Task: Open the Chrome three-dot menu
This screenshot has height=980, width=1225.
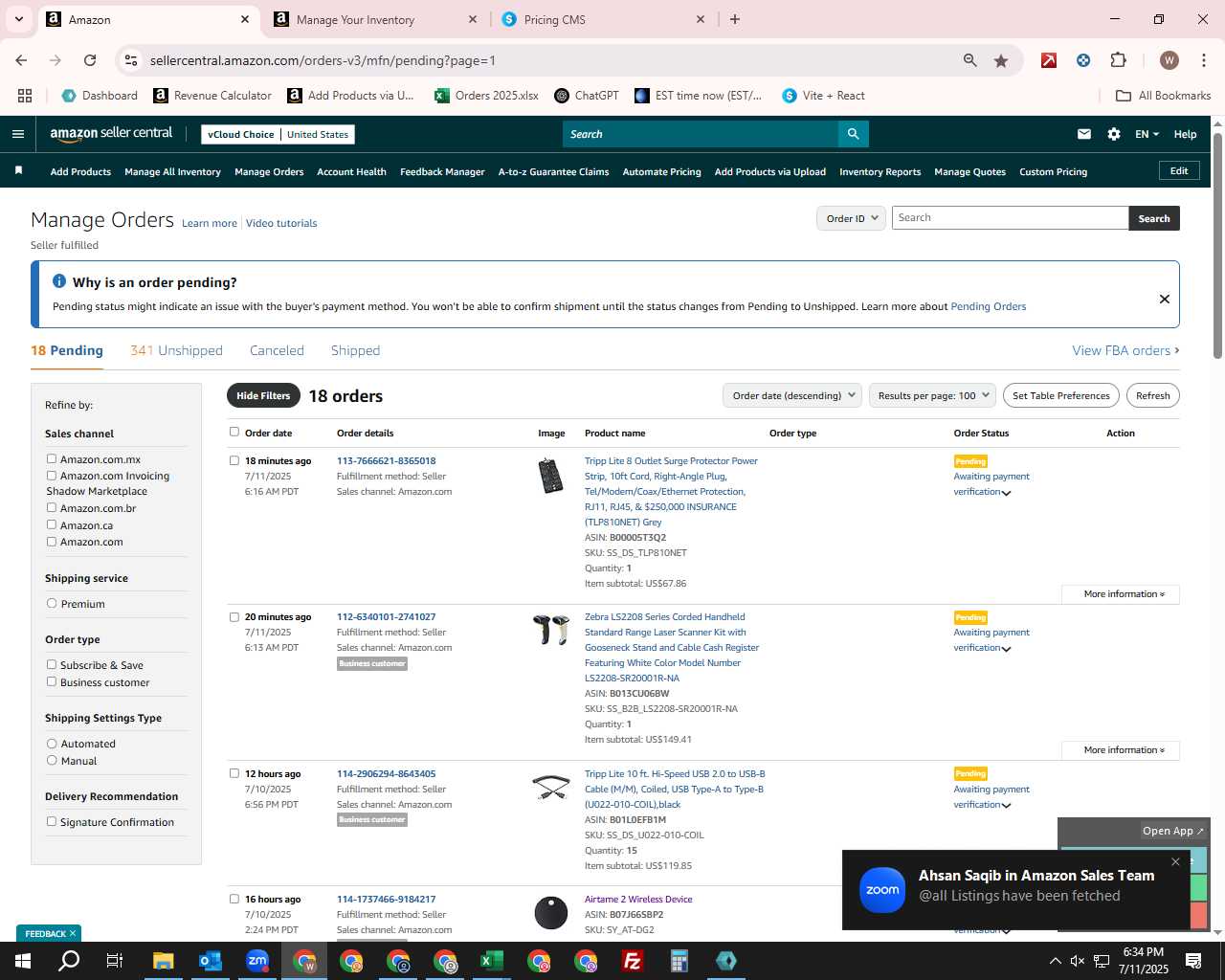Action: [1203, 60]
